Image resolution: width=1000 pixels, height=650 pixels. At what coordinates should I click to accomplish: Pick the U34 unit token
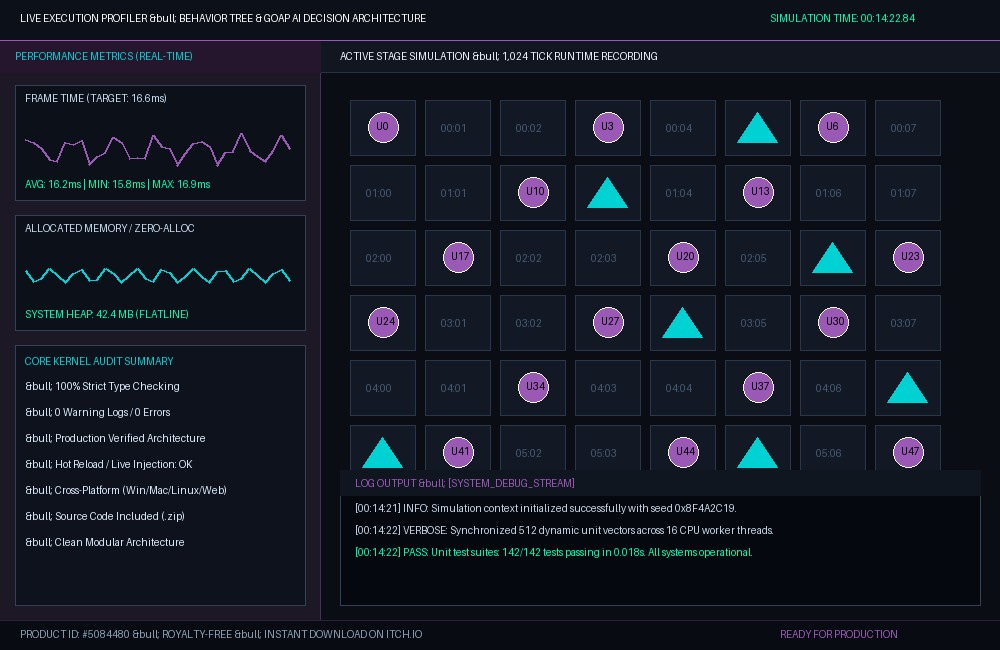[533, 387]
